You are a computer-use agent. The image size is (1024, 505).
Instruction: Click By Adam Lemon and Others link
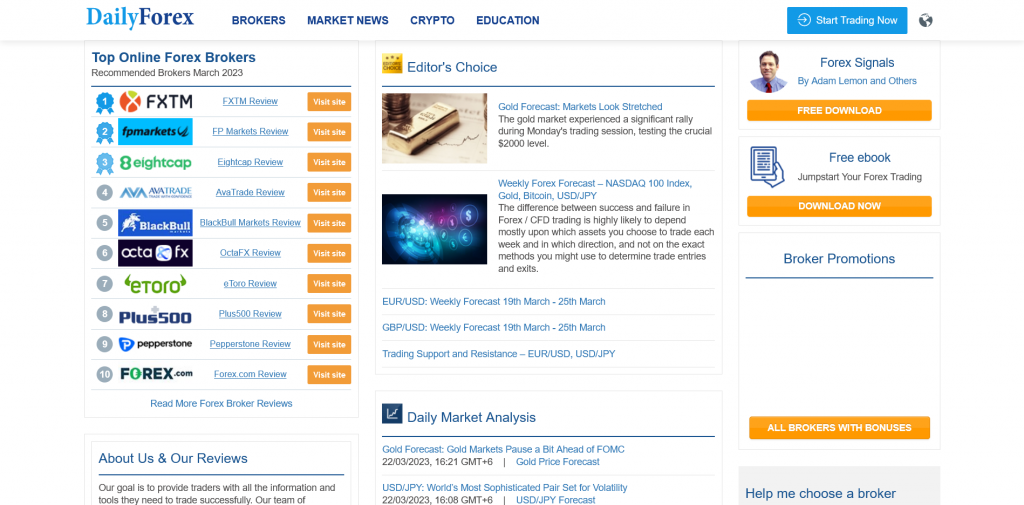click(857, 81)
